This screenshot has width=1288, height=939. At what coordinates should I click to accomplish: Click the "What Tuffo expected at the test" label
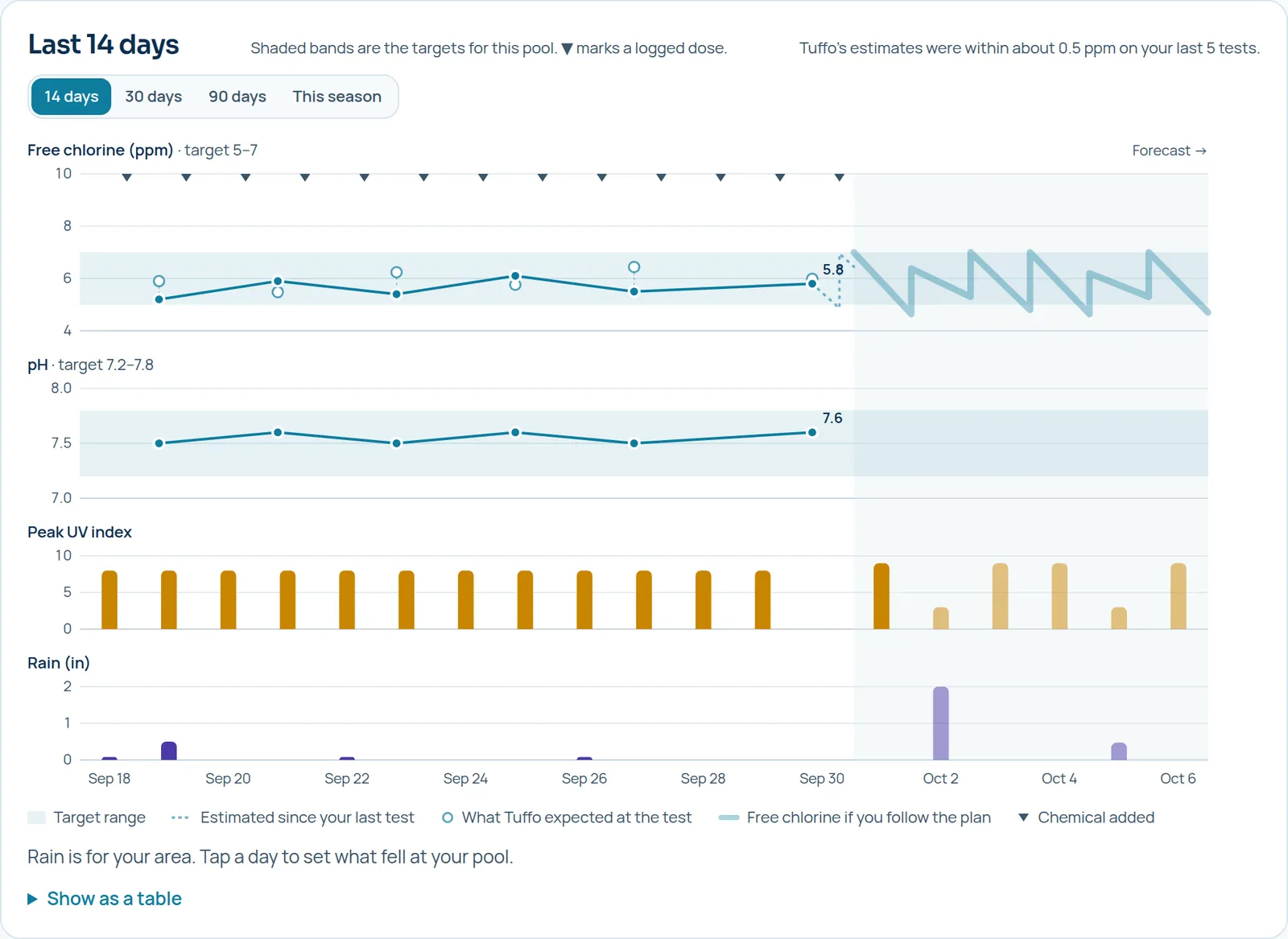pyautogui.click(x=576, y=818)
